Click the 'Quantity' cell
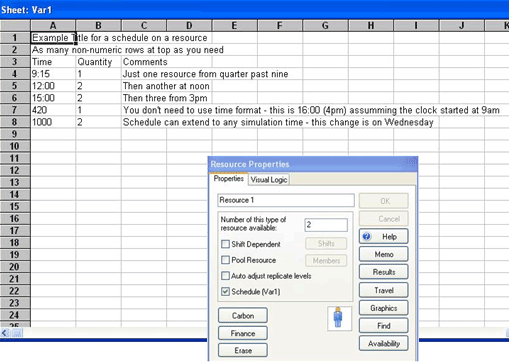This screenshot has height=362, width=510. click(x=99, y=62)
